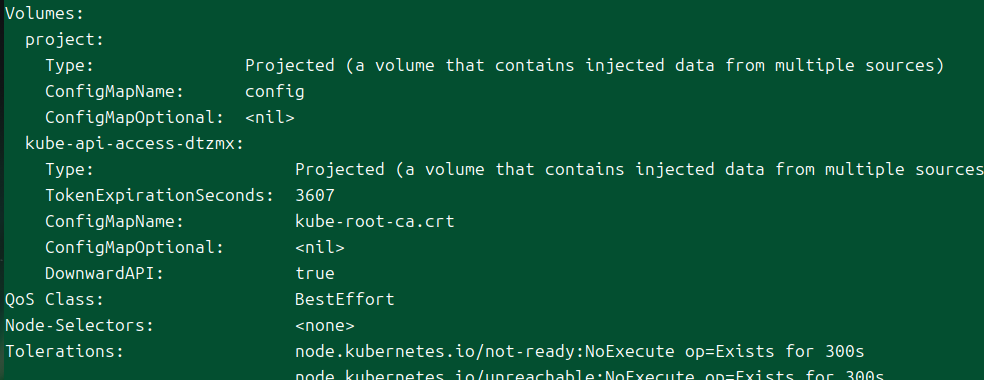This screenshot has height=380, width=984.
Task: Click the "QoS Class:" label
Action: coord(55,300)
